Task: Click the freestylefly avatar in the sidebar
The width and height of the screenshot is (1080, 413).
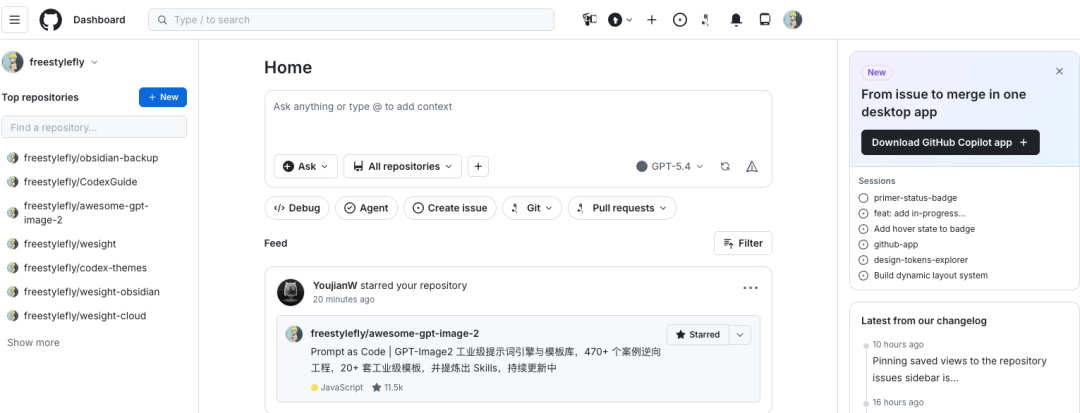Action: pos(12,62)
